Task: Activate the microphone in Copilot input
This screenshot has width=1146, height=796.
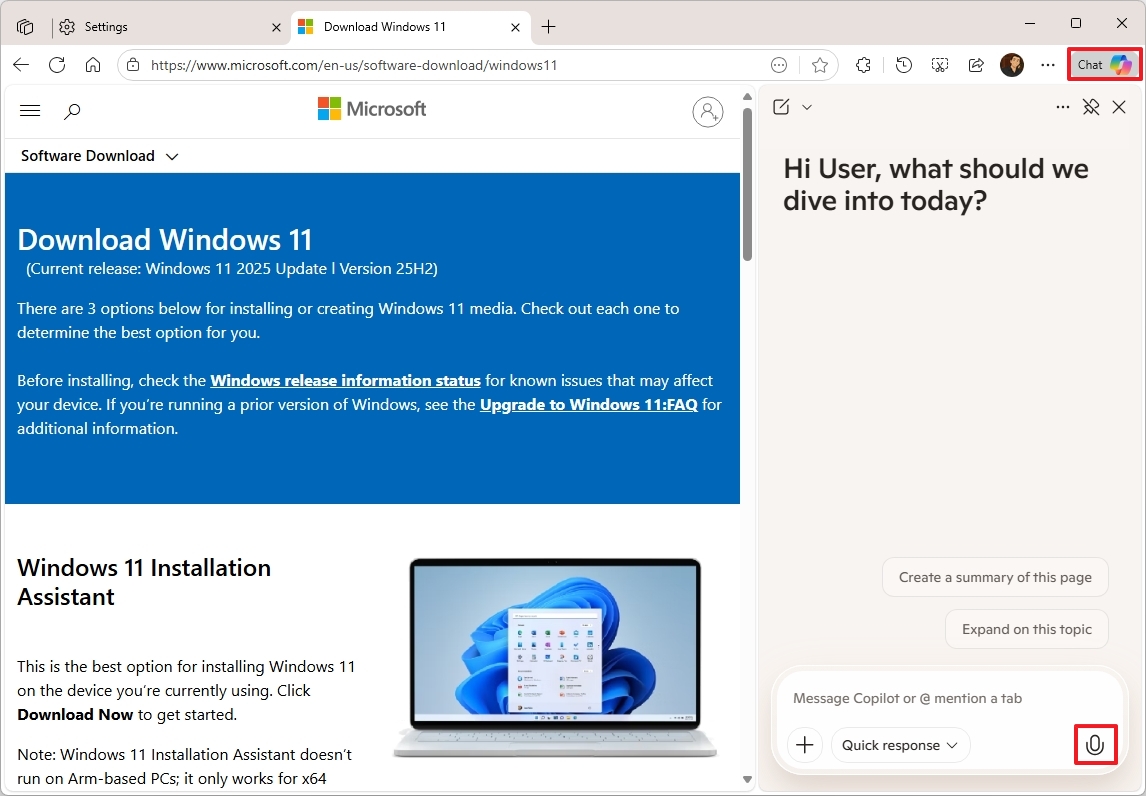Action: [x=1095, y=745]
